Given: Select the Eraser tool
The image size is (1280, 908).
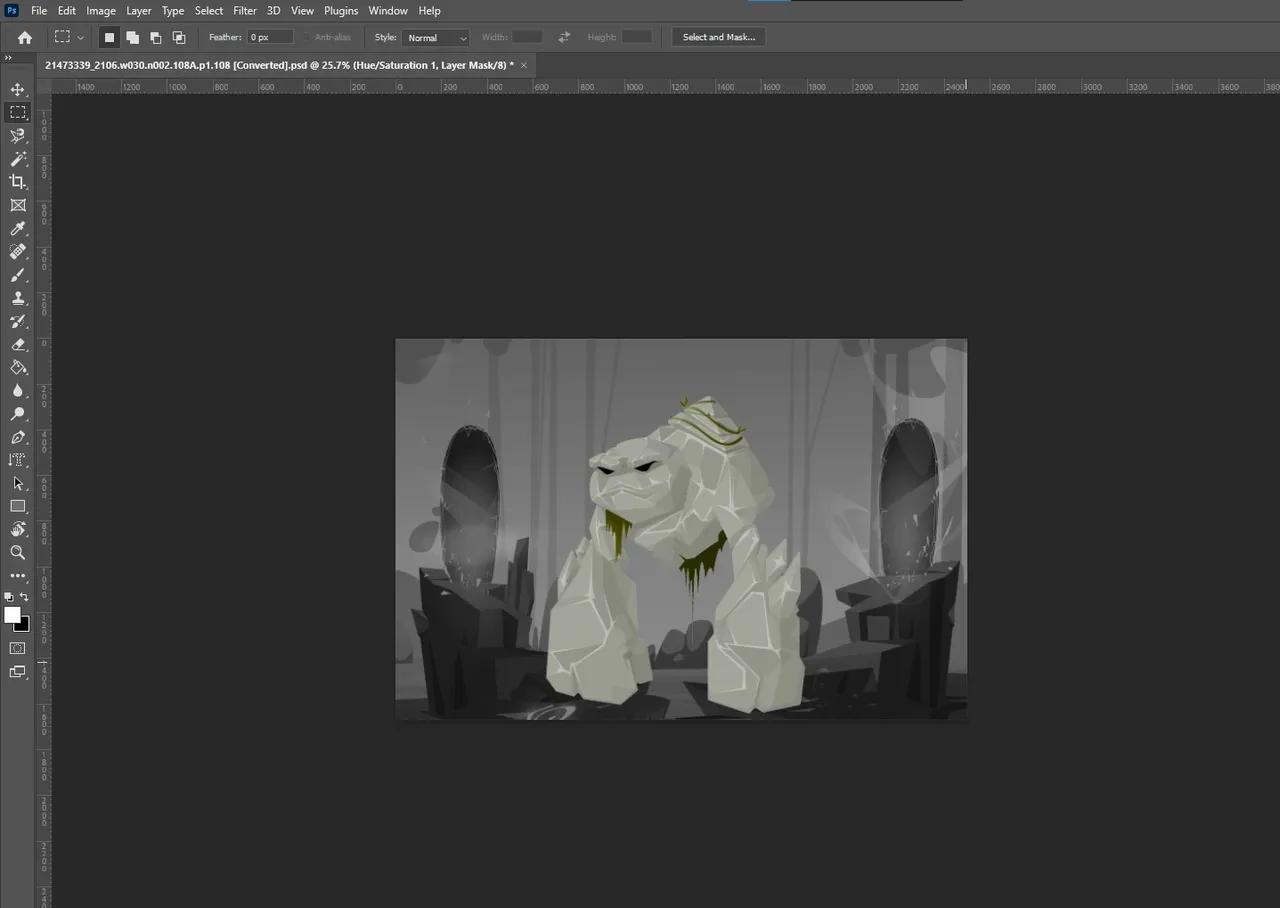Looking at the screenshot, I should pos(18,344).
